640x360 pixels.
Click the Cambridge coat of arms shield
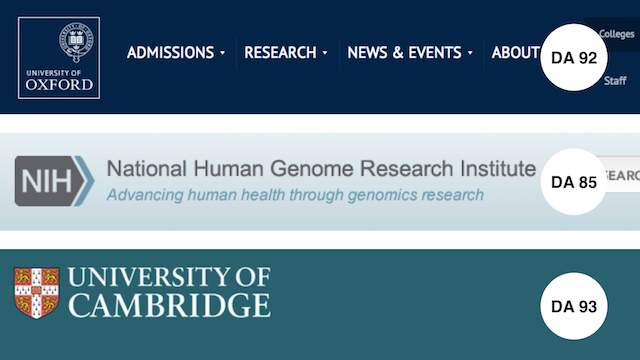(x=36, y=293)
